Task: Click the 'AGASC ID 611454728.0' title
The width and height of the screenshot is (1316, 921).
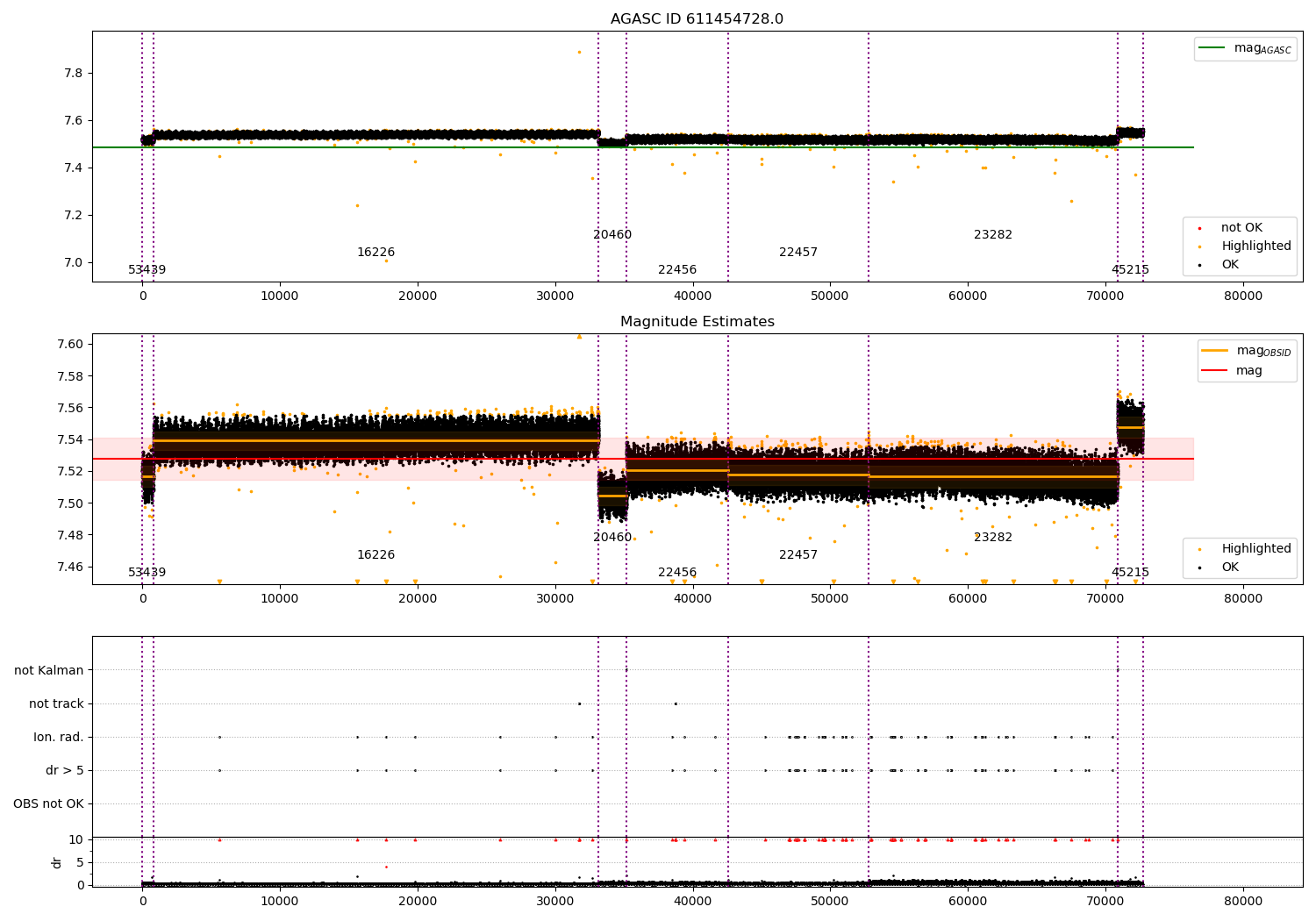Action: [x=697, y=19]
